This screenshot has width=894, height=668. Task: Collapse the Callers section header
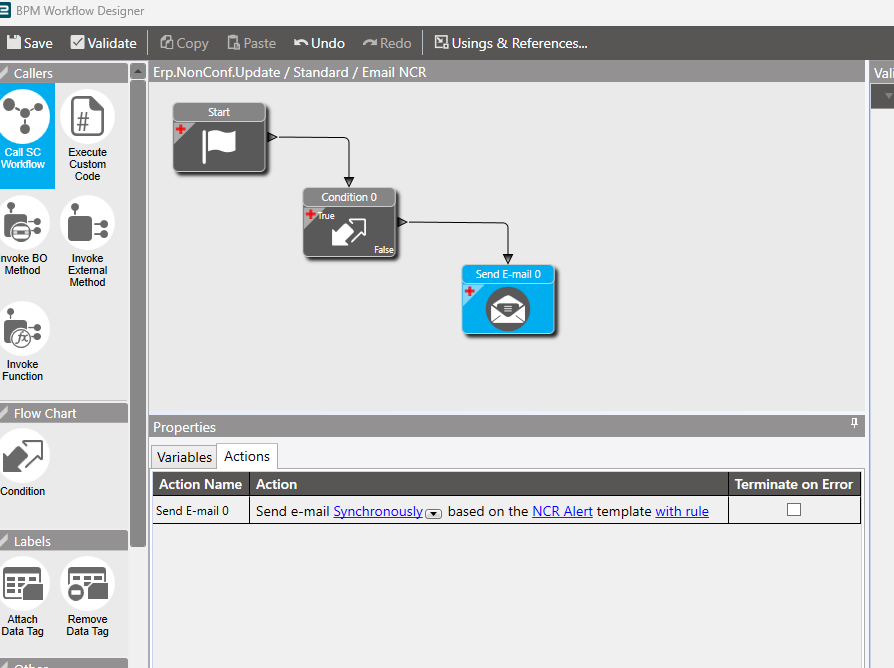click(x=64, y=73)
